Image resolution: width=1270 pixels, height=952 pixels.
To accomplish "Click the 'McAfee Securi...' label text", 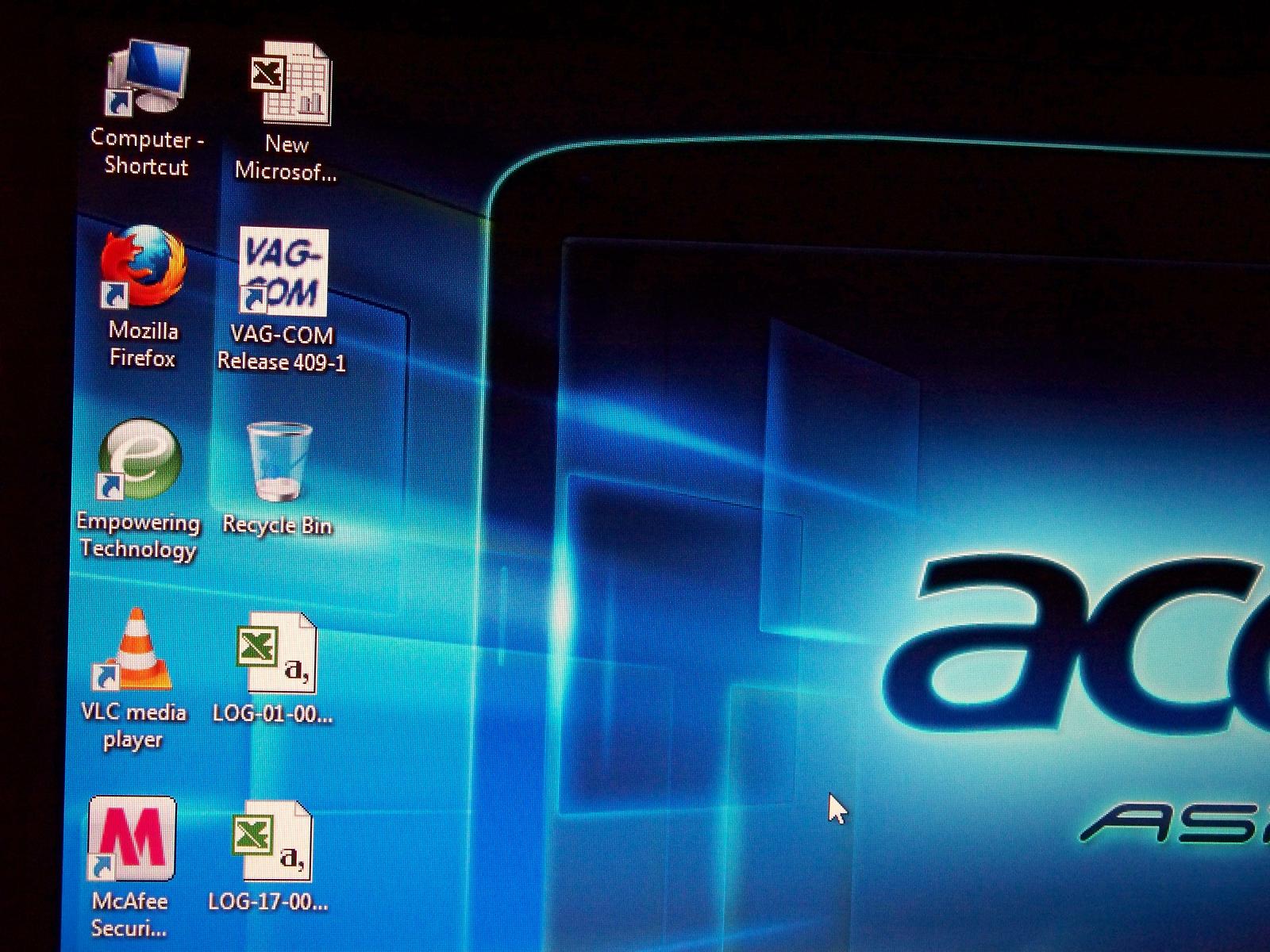I will point(129,914).
